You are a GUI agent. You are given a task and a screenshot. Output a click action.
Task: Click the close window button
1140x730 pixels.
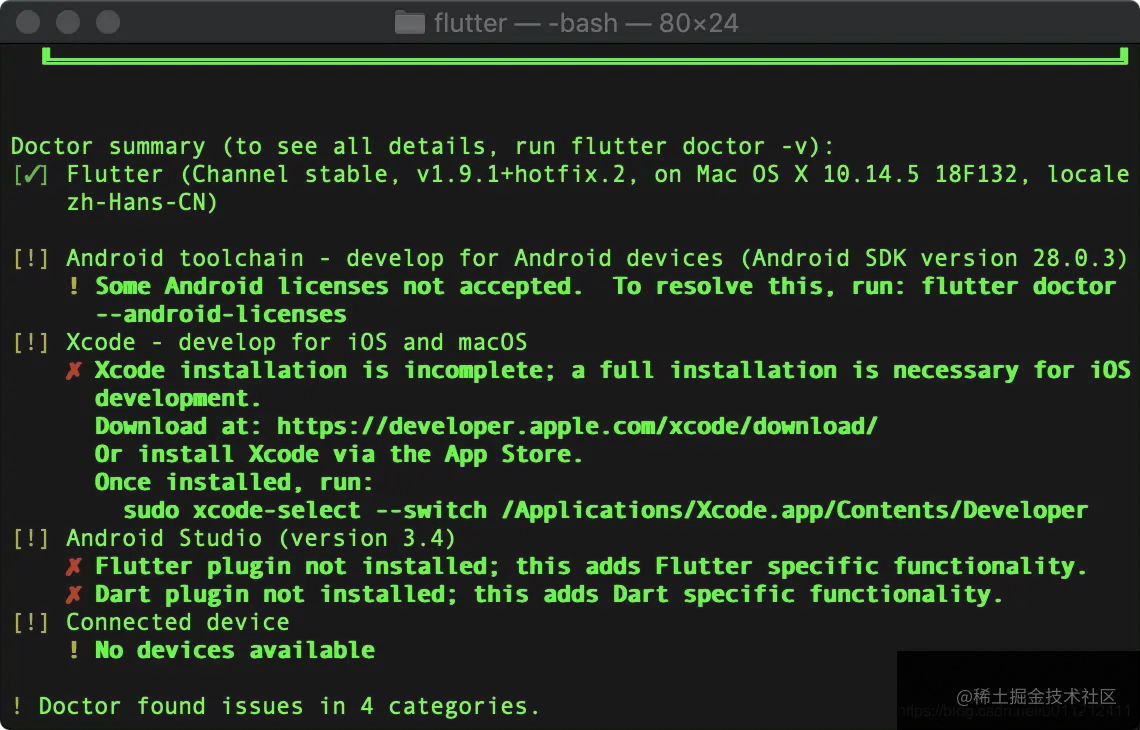[x=28, y=22]
